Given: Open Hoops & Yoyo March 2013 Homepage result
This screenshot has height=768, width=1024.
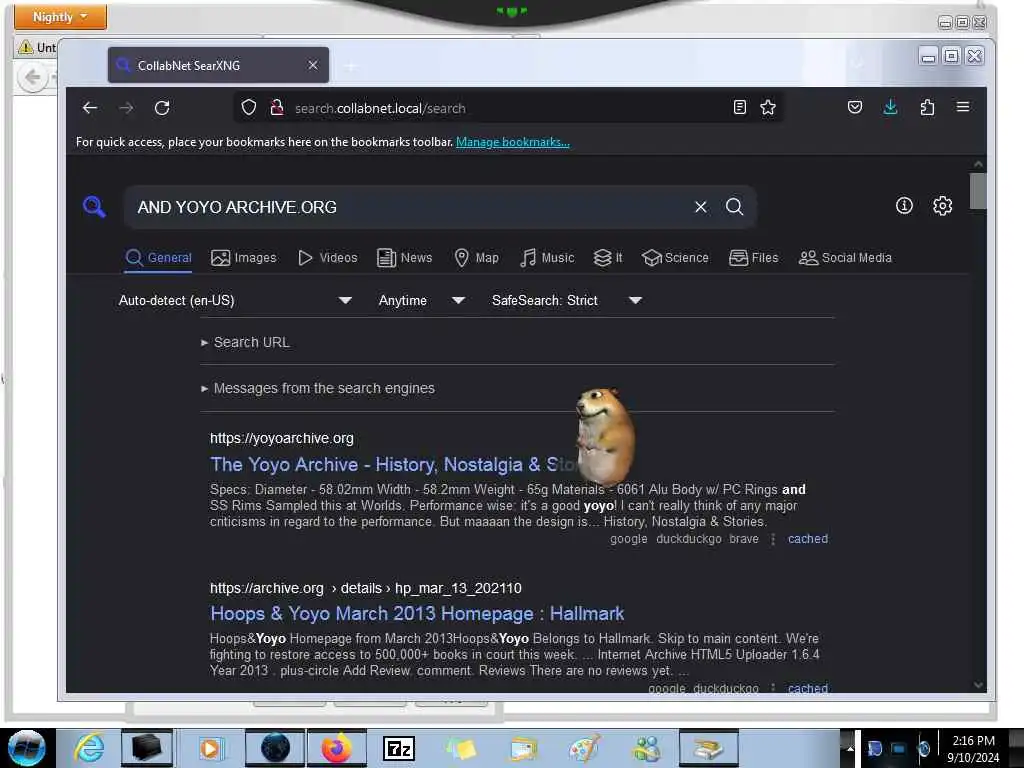Looking at the screenshot, I should coord(417,613).
